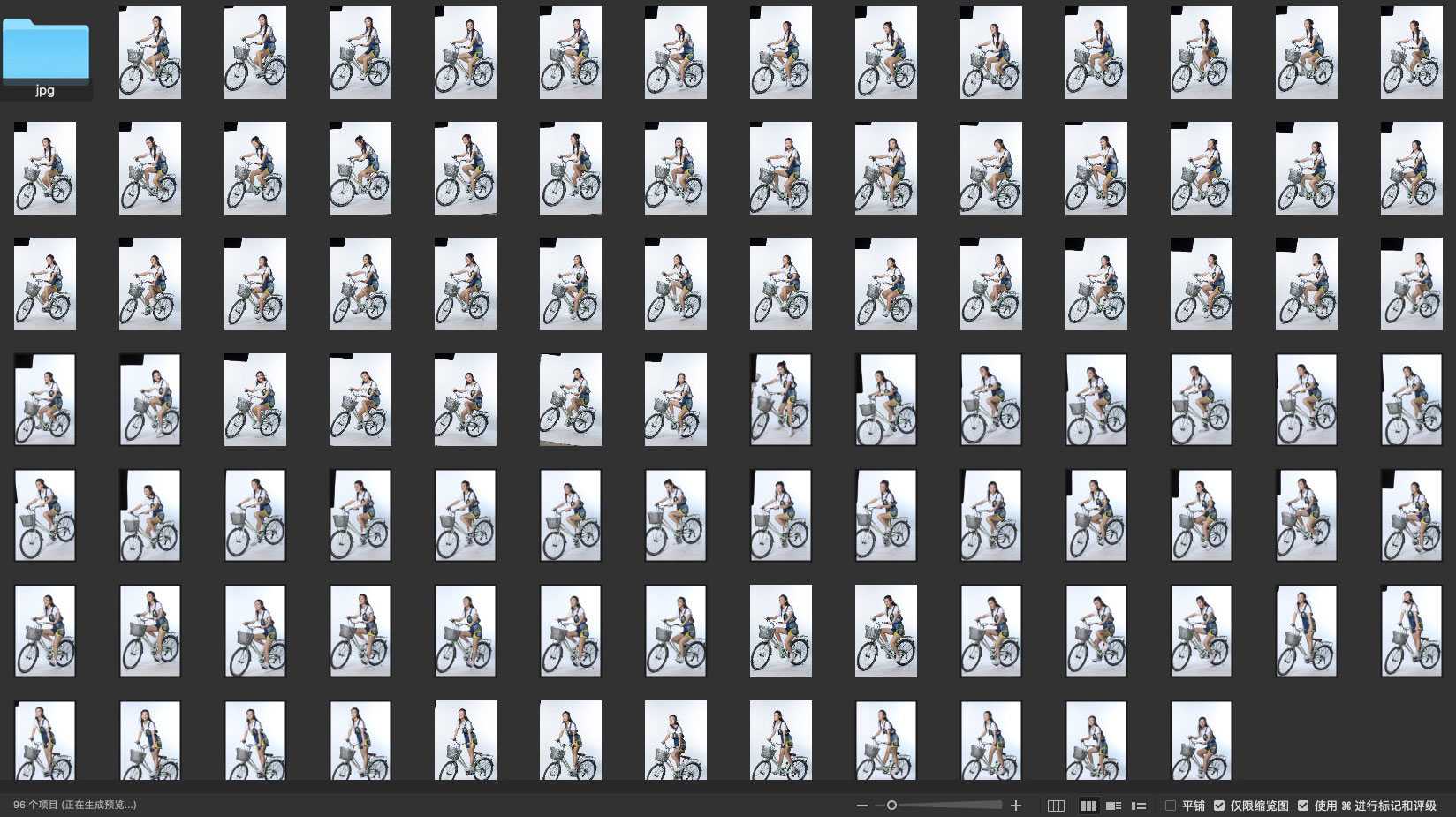The width and height of the screenshot is (1456, 817).
Task: Click the 'jpg' folder name label
Action: click(45, 91)
